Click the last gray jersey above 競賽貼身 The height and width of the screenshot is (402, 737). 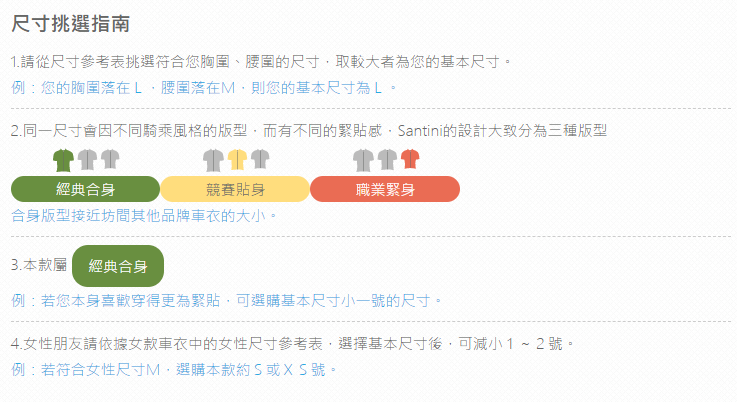pyautogui.click(x=260, y=159)
